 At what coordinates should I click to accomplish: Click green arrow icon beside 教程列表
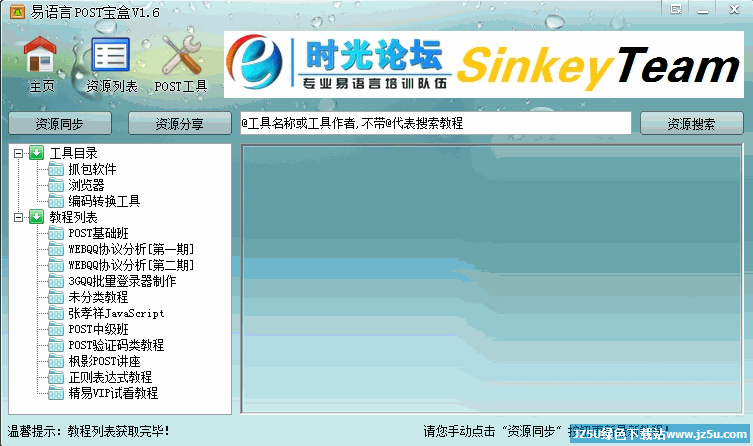[x=36, y=217]
